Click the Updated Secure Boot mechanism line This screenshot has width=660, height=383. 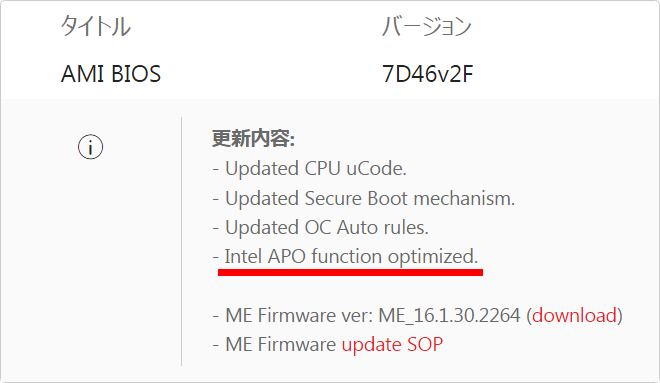(364, 198)
